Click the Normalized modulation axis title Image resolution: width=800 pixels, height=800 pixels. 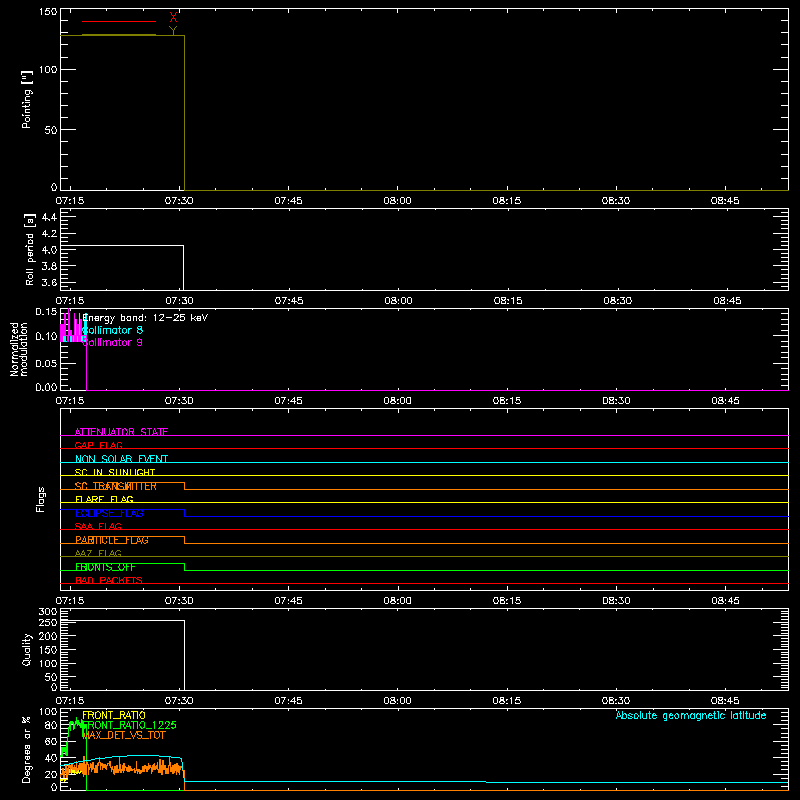pyautogui.click(x=18, y=349)
